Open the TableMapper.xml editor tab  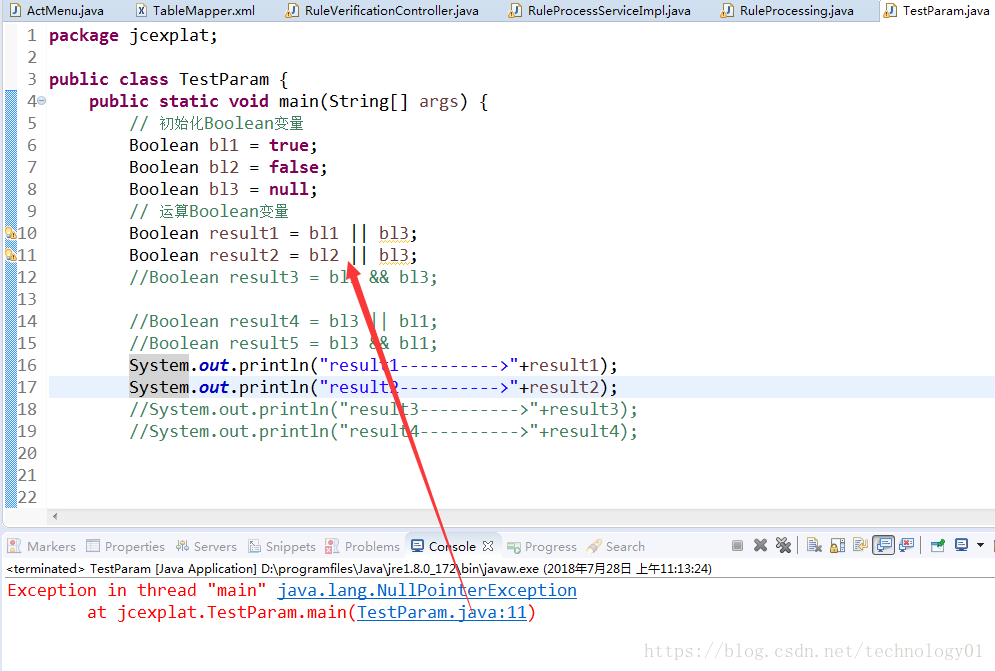pos(196,11)
